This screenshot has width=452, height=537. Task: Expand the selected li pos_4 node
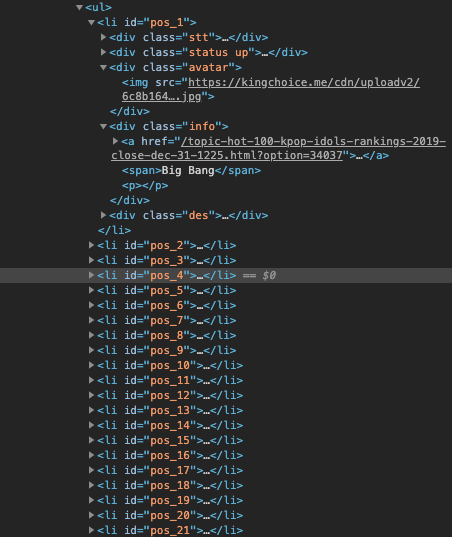pos(91,275)
